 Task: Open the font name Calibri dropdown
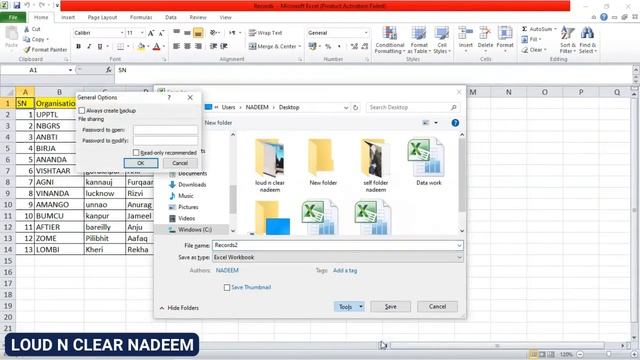(122, 33)
